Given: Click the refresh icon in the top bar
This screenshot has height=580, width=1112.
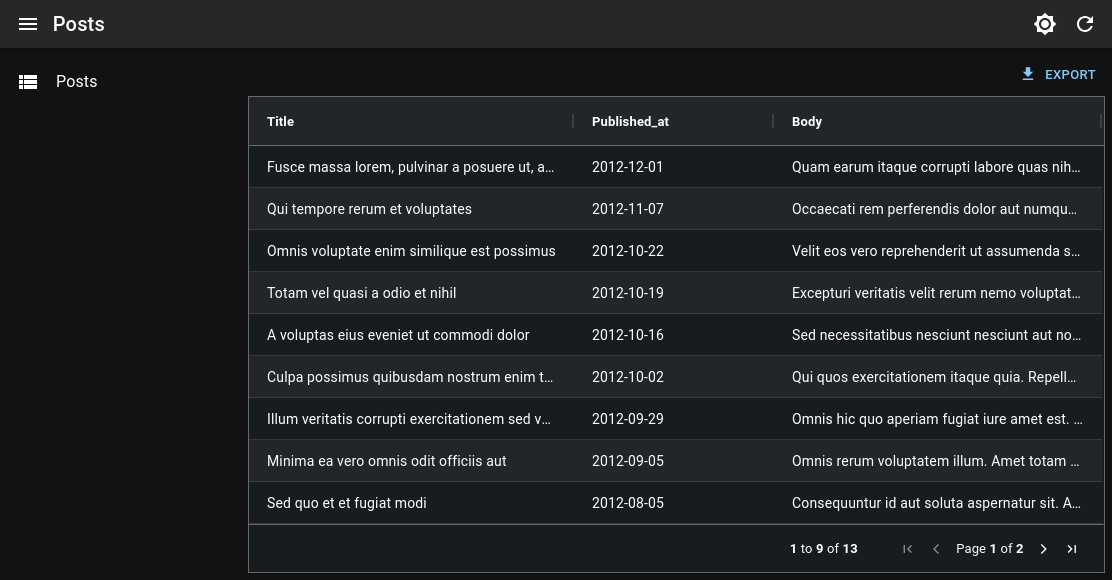Looking at the screenshot, I should coord(1085,24).
